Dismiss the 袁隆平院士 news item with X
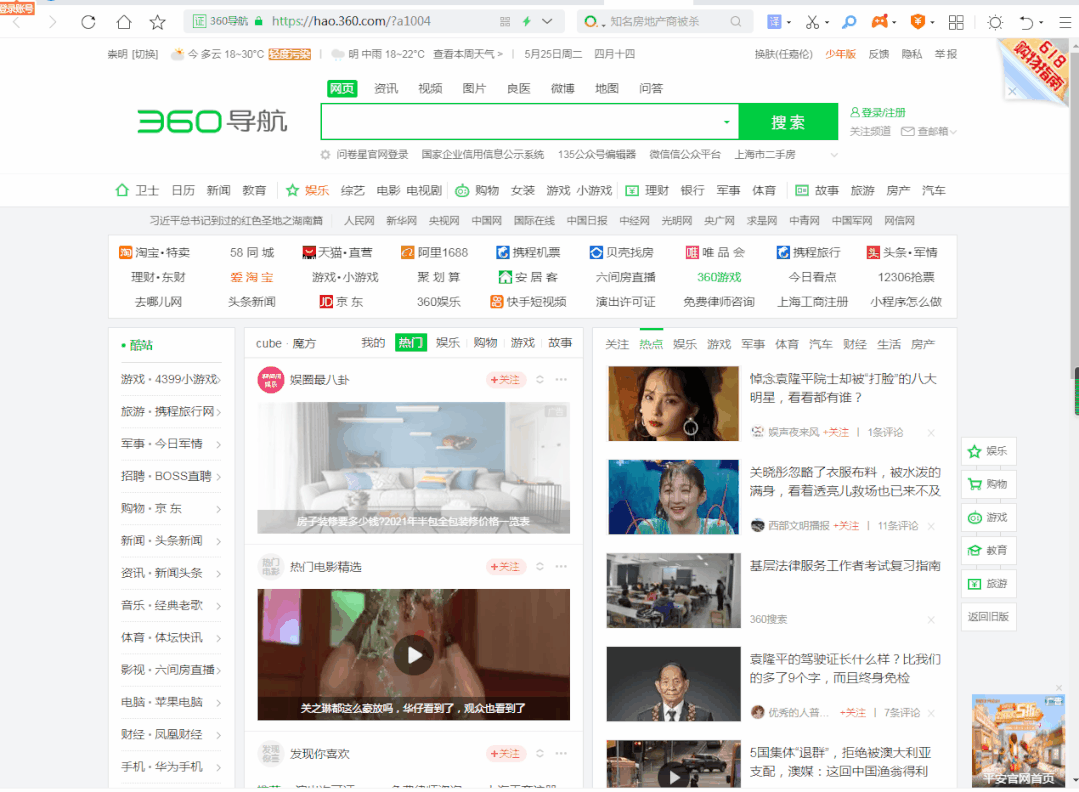1079x792 pixels. (x=931, y=432)
